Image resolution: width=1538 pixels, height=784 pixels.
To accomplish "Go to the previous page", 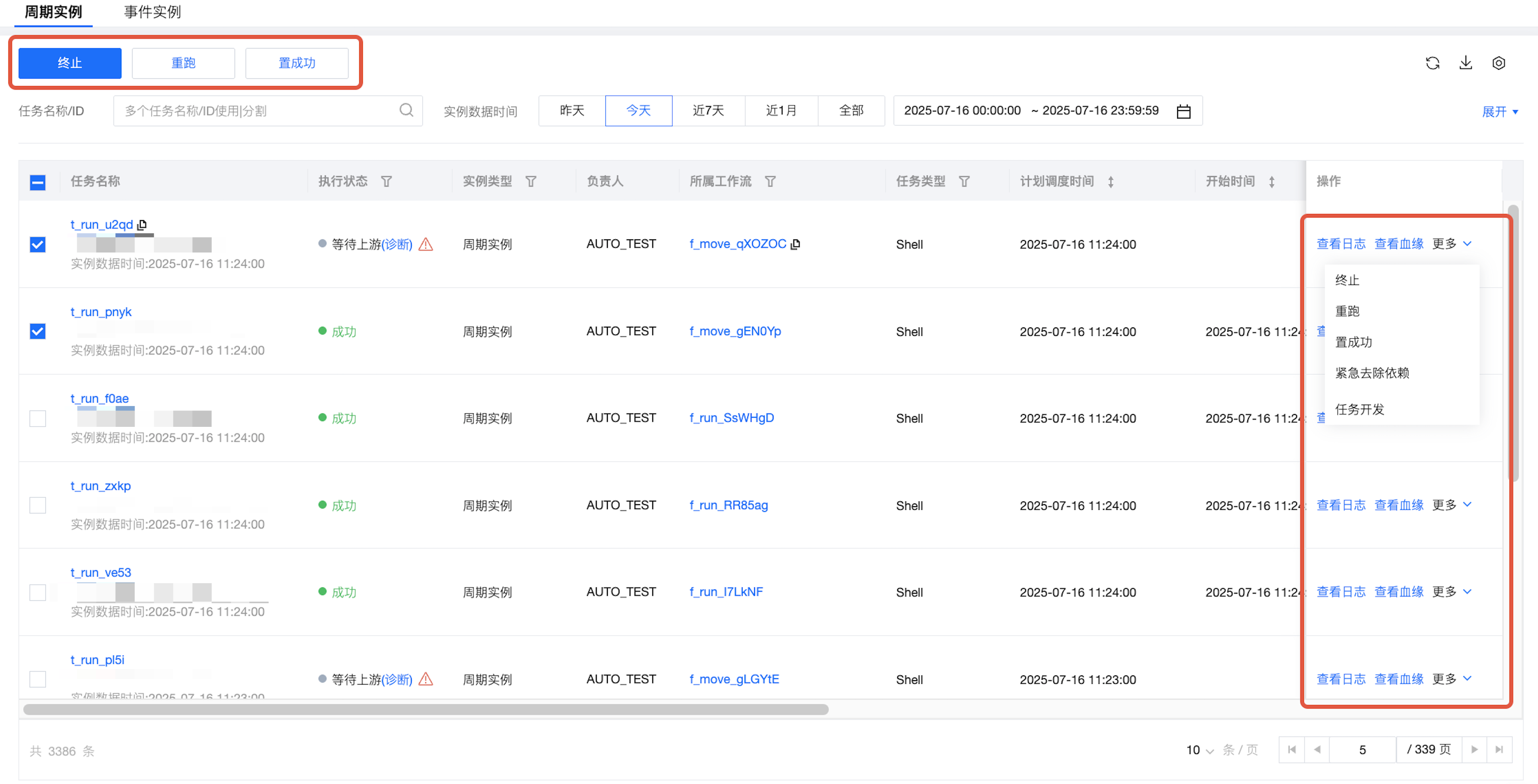I will pyautogui.click(x=1317, y=750).
